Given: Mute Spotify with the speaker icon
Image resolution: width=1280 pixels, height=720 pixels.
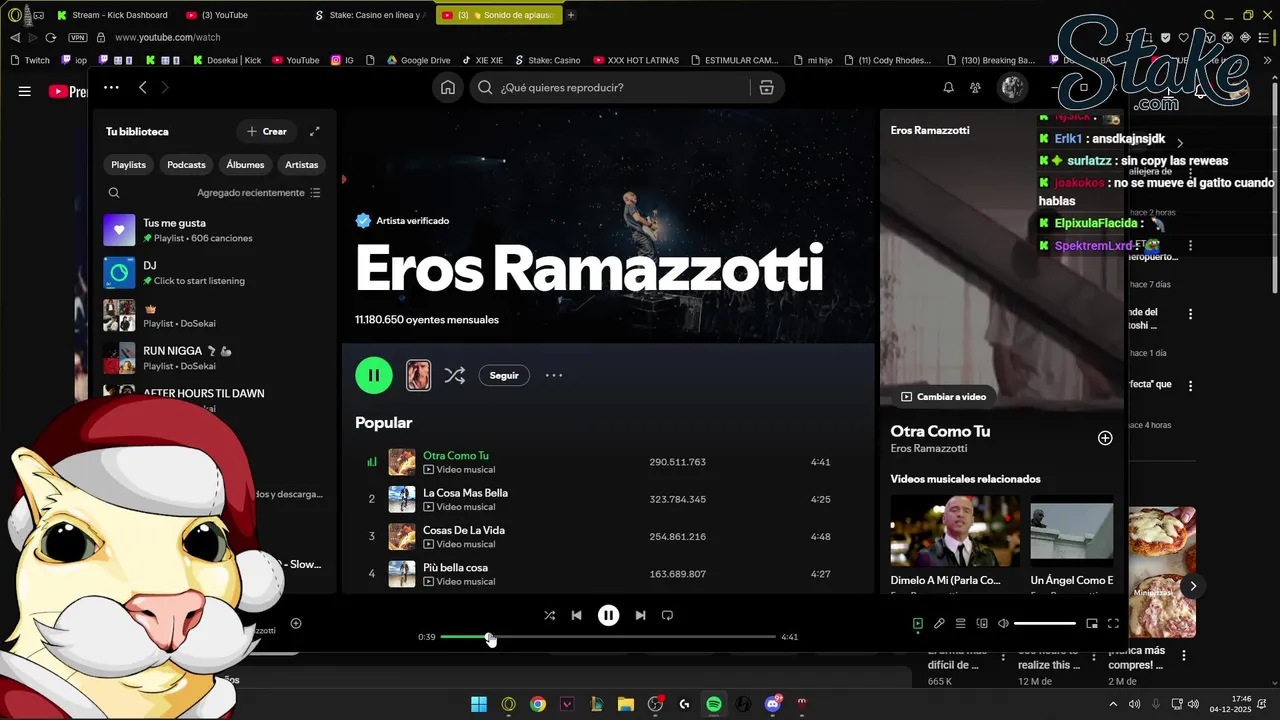Looking at the screenshot, I should (1003, 624).
